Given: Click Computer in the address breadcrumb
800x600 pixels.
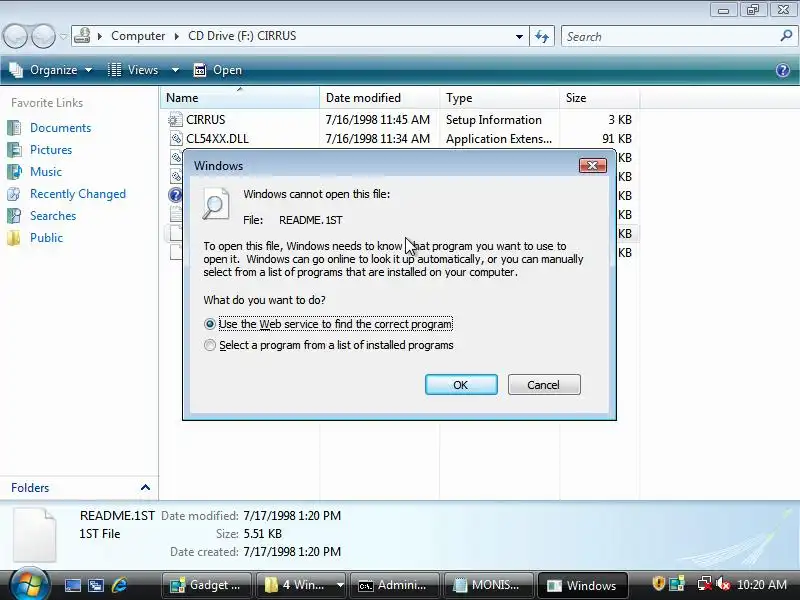Looking at the screenshot, I should point(138,36).
